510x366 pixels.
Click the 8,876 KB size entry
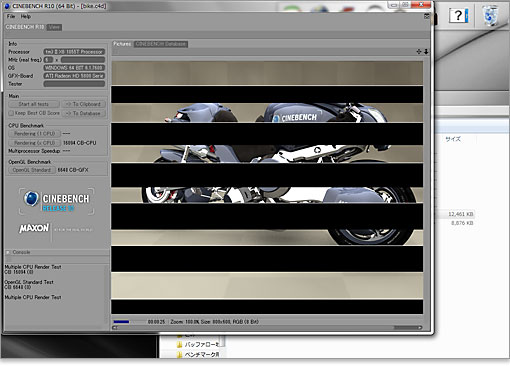click(462, 223)
